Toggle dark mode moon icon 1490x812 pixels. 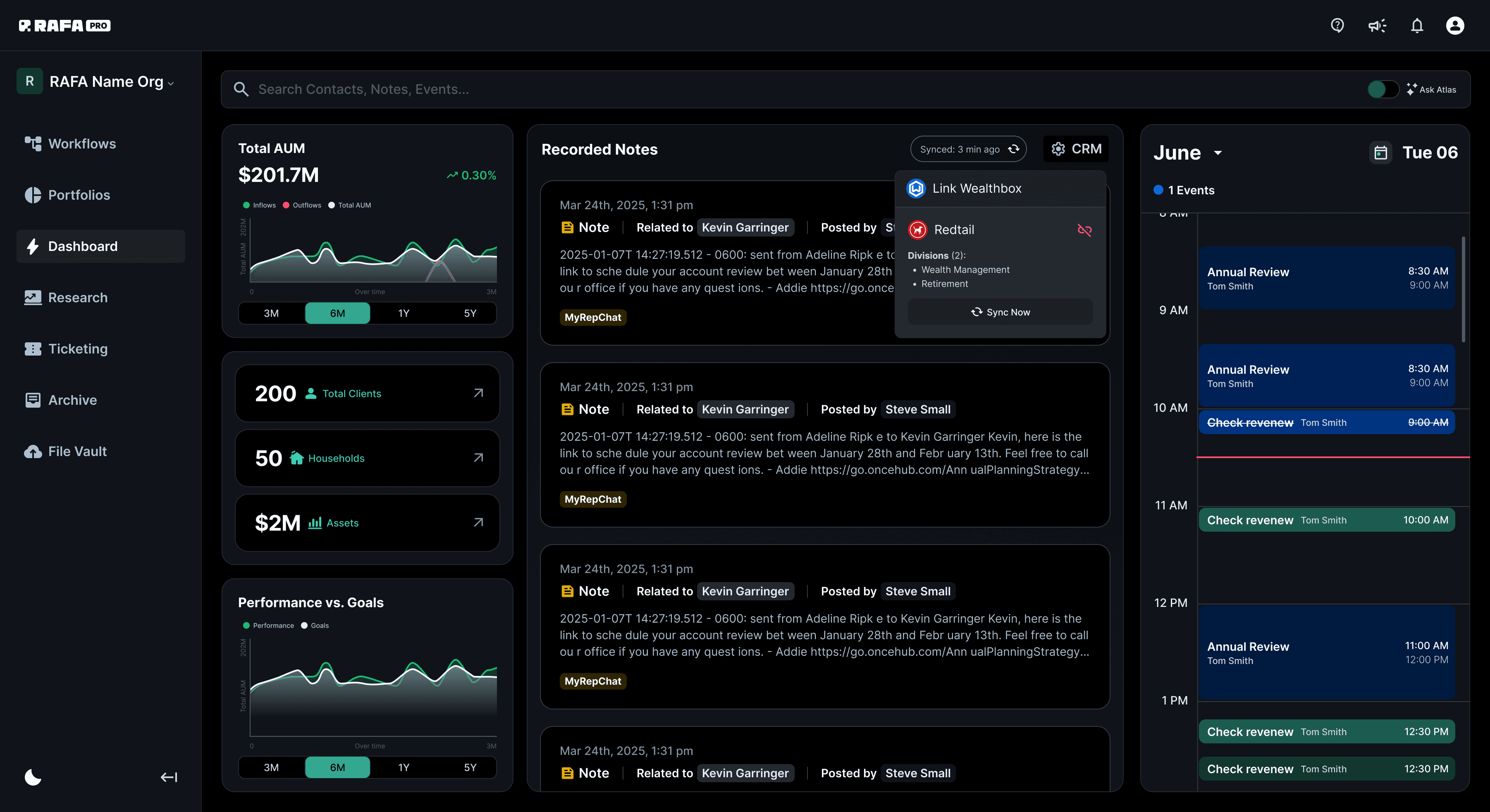click(33, 777)
